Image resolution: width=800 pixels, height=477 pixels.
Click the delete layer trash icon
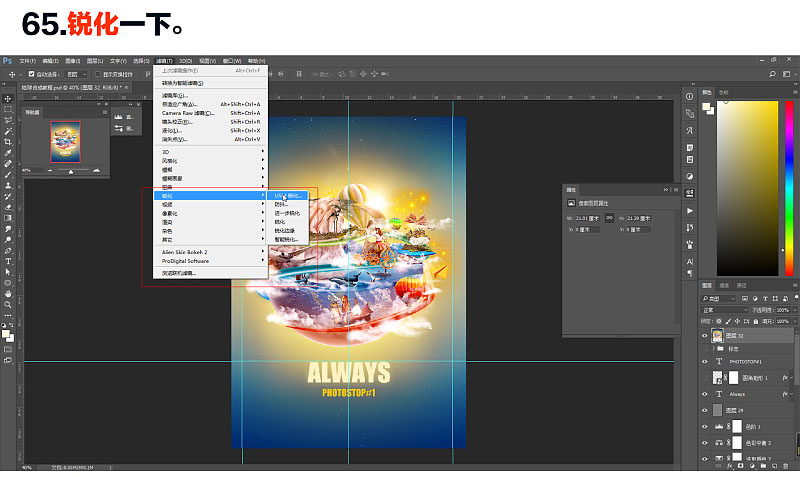click(785, 466)
